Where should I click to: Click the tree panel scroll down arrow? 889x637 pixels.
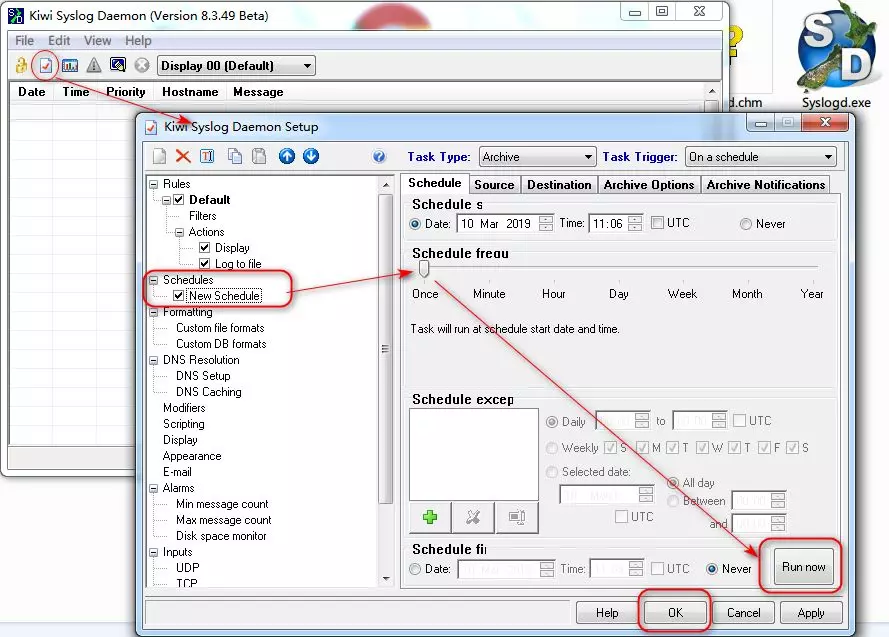click(x=386, y=579)
